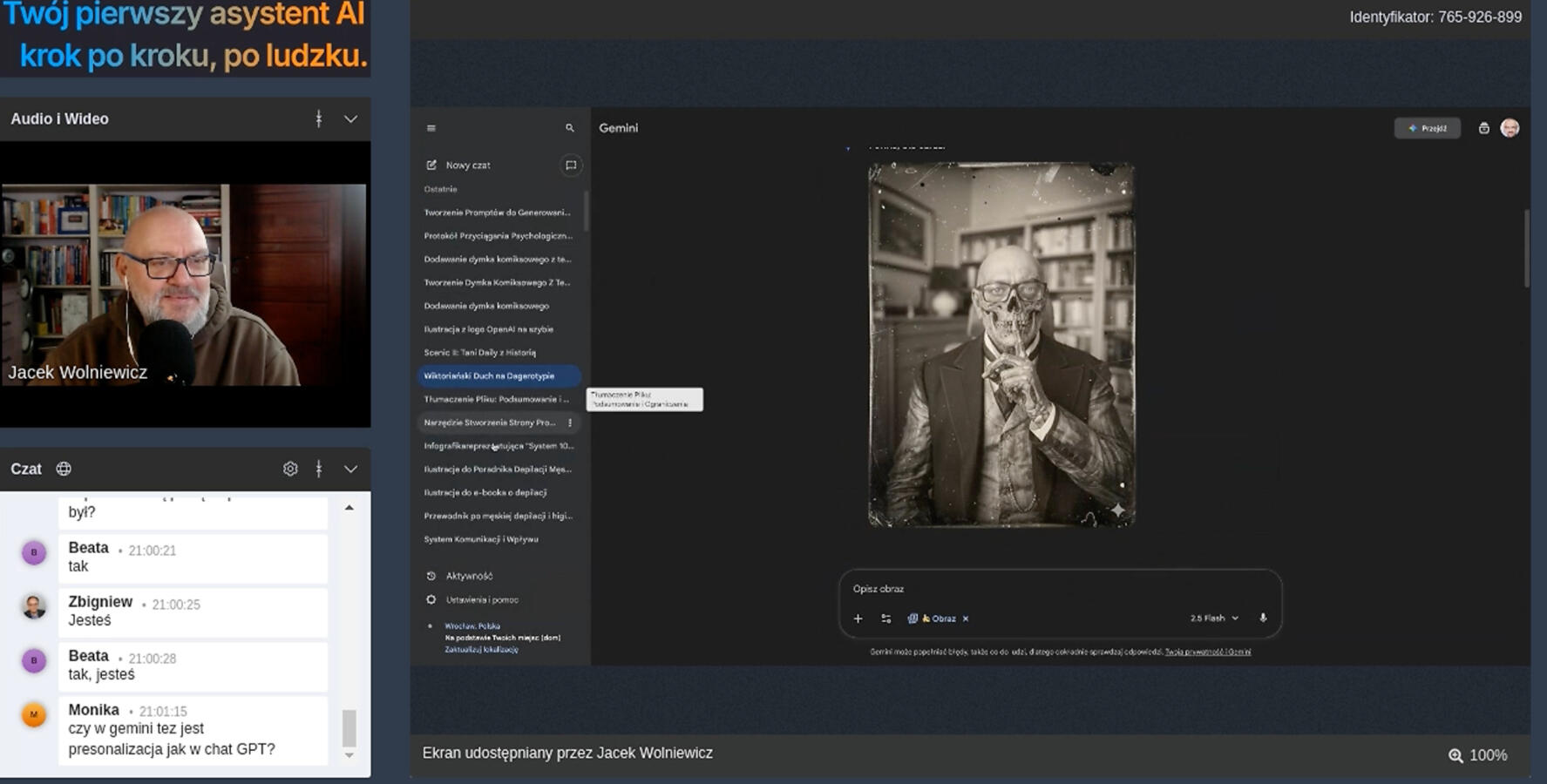Open Ustawienia i pomoc menu
This screenshot has width=1547, height=784.
(x=481, y=599)
